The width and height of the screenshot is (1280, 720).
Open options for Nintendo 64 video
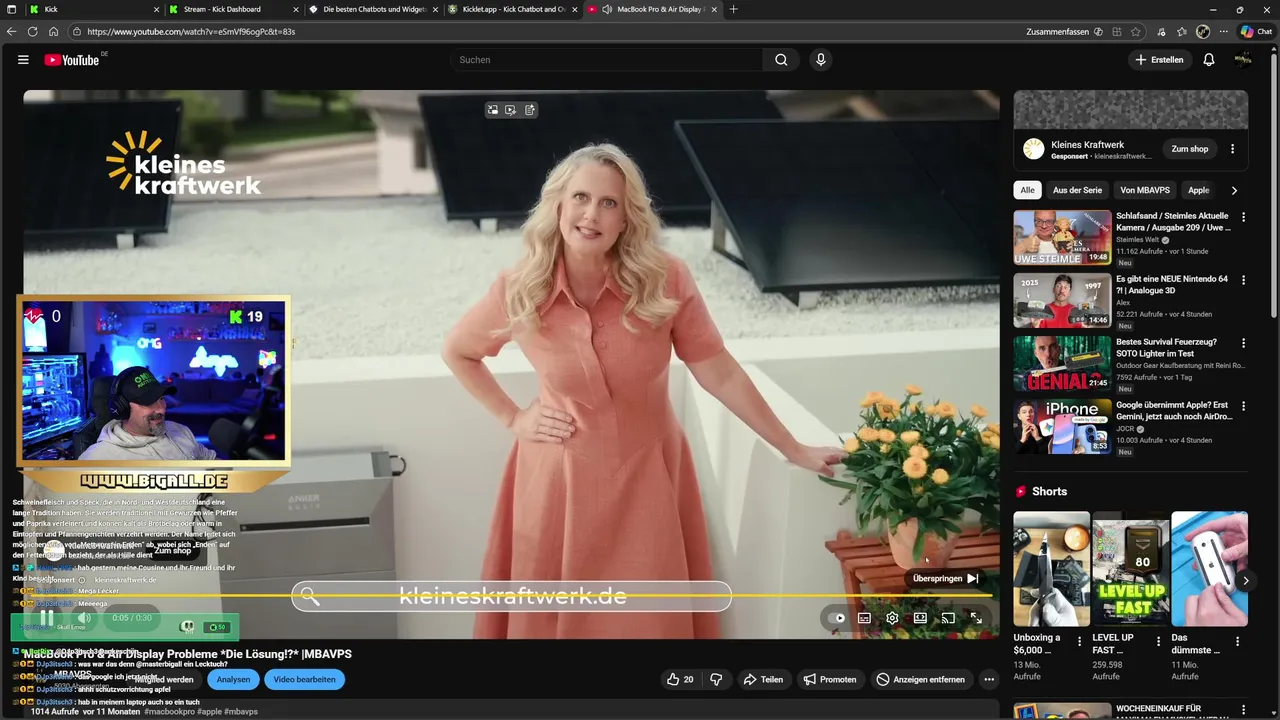[1243, 280]
